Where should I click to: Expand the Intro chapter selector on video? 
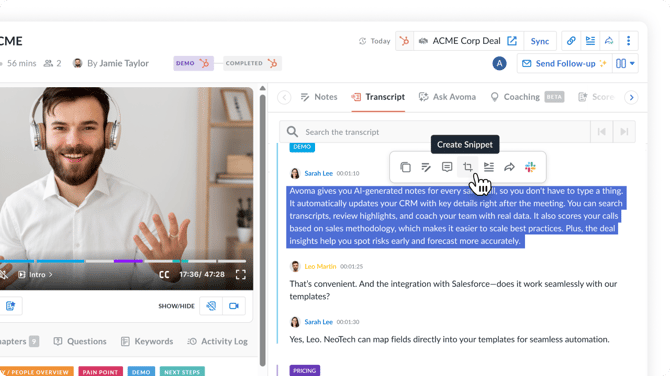coord(35,275)
